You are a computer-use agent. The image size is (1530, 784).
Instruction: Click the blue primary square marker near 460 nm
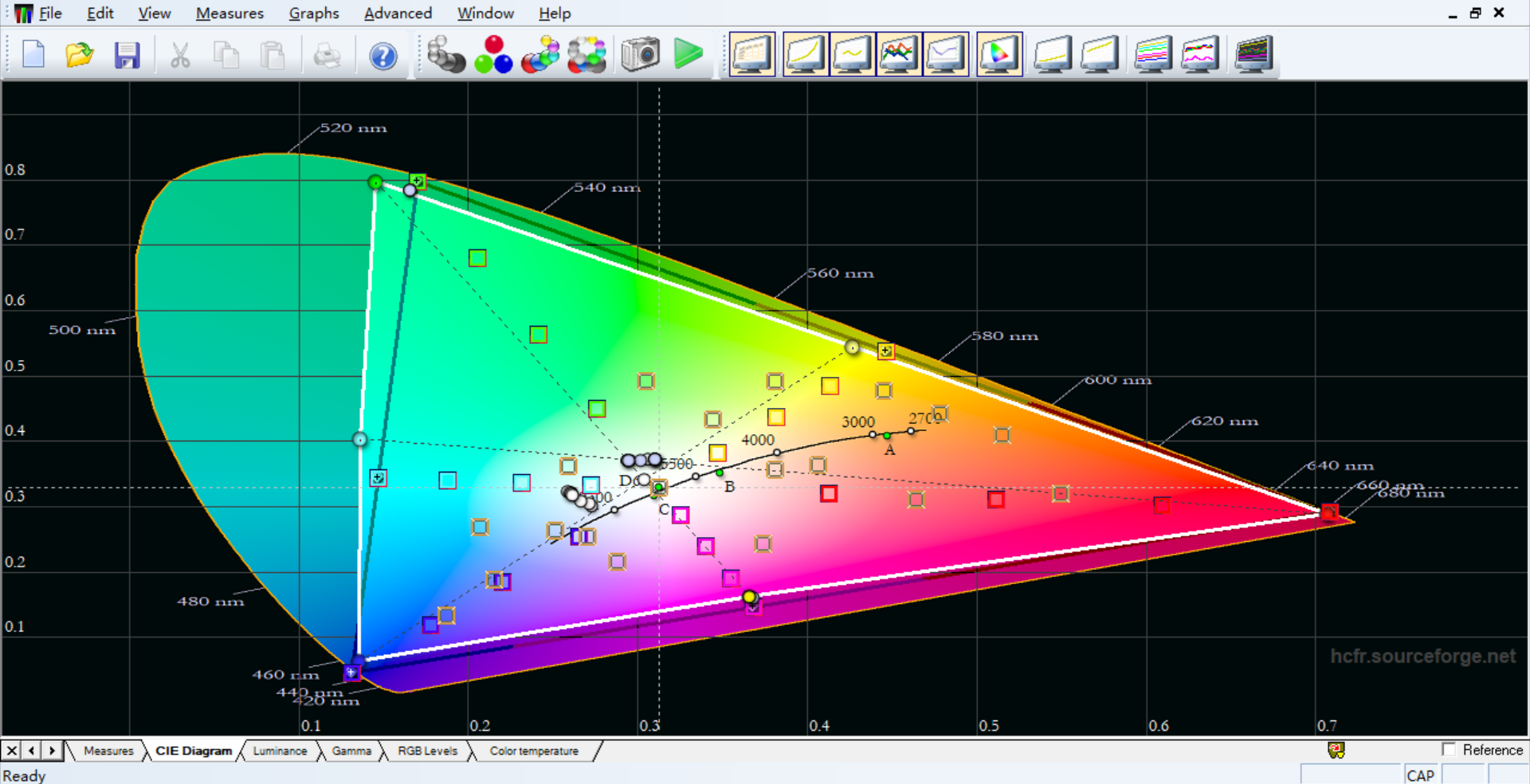click(x=351, y=672)
